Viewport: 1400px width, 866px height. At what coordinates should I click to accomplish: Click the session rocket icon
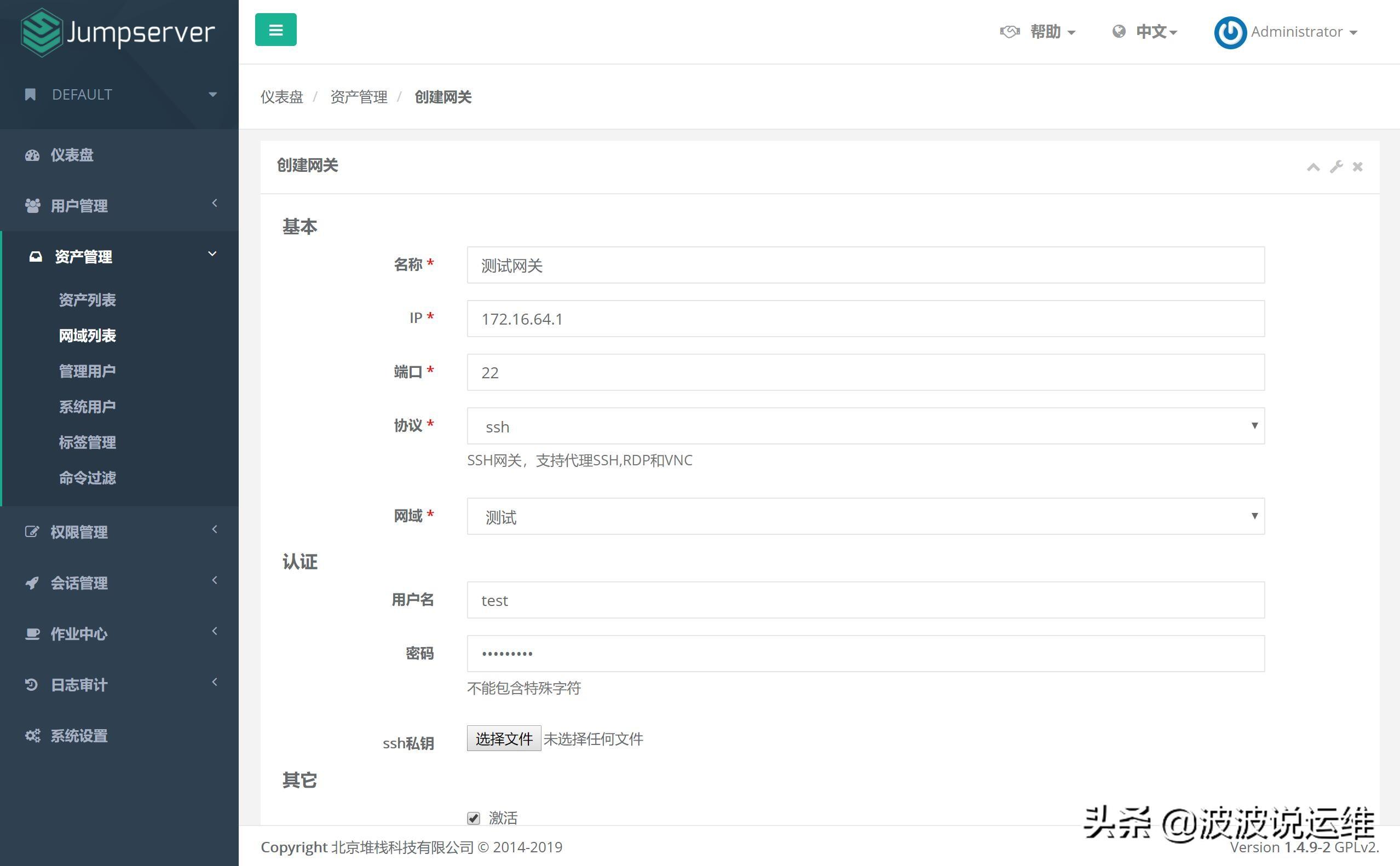tap(32, 582)
